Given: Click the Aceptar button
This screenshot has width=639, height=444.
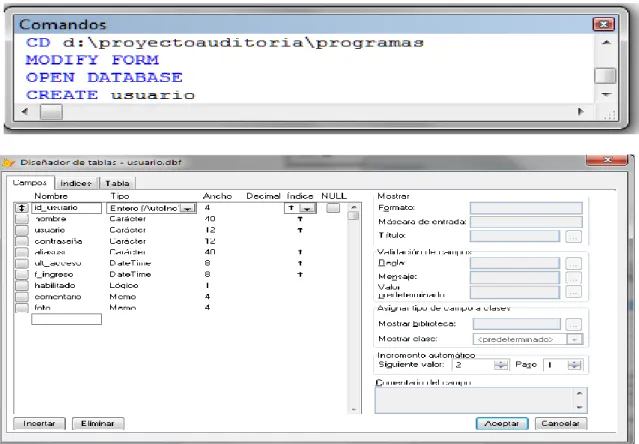Looking at the screenshot, I should (502, 424).
